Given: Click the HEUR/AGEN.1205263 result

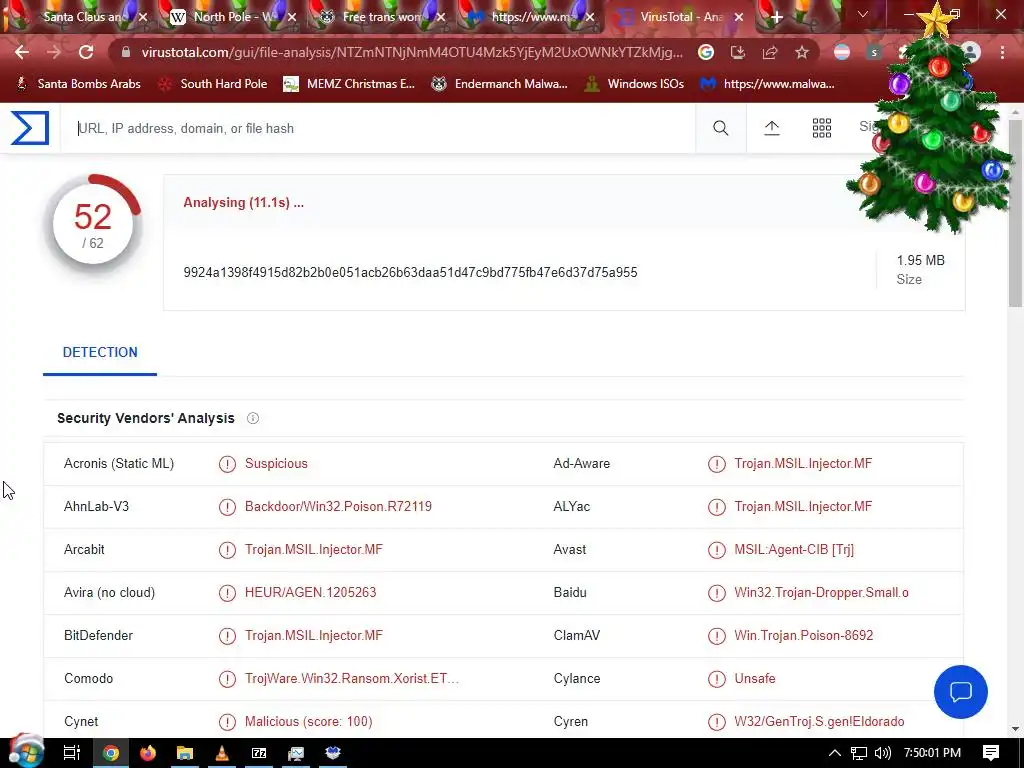Looking at the screenshot, I should click(310, 593).
